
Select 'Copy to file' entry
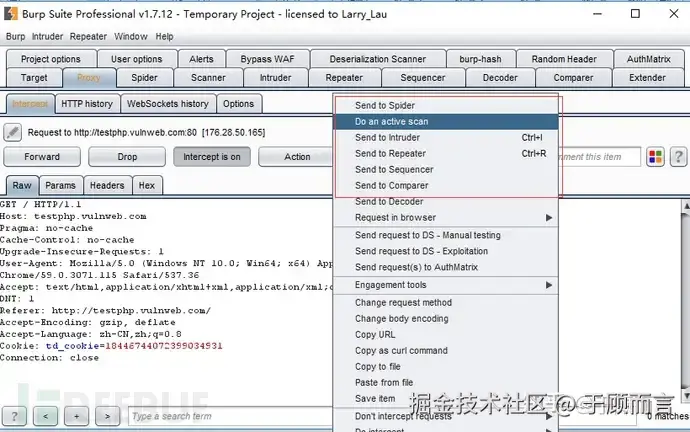445,366
